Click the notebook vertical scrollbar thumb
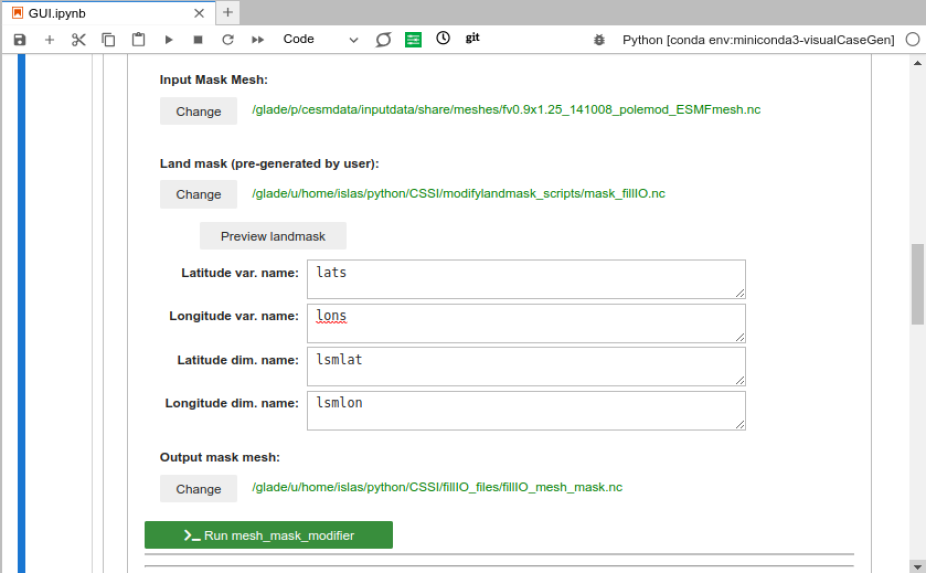The width and height of the screenshot is (926, 573). (917, 283)
